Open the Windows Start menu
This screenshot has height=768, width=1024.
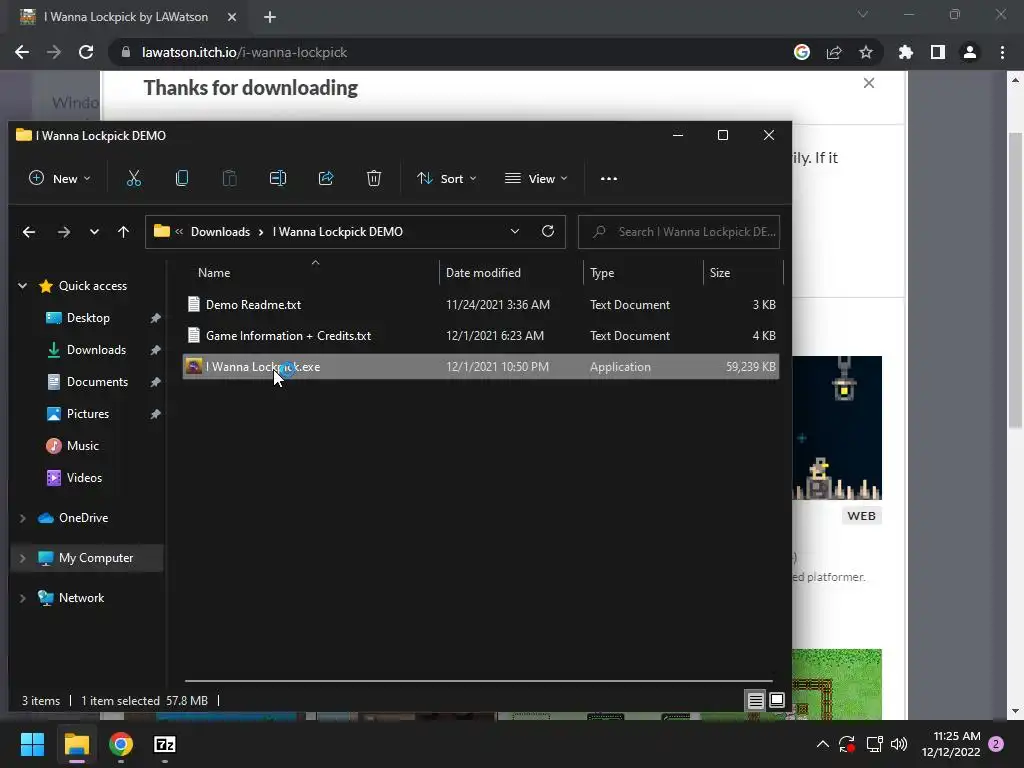click(32, 744)
